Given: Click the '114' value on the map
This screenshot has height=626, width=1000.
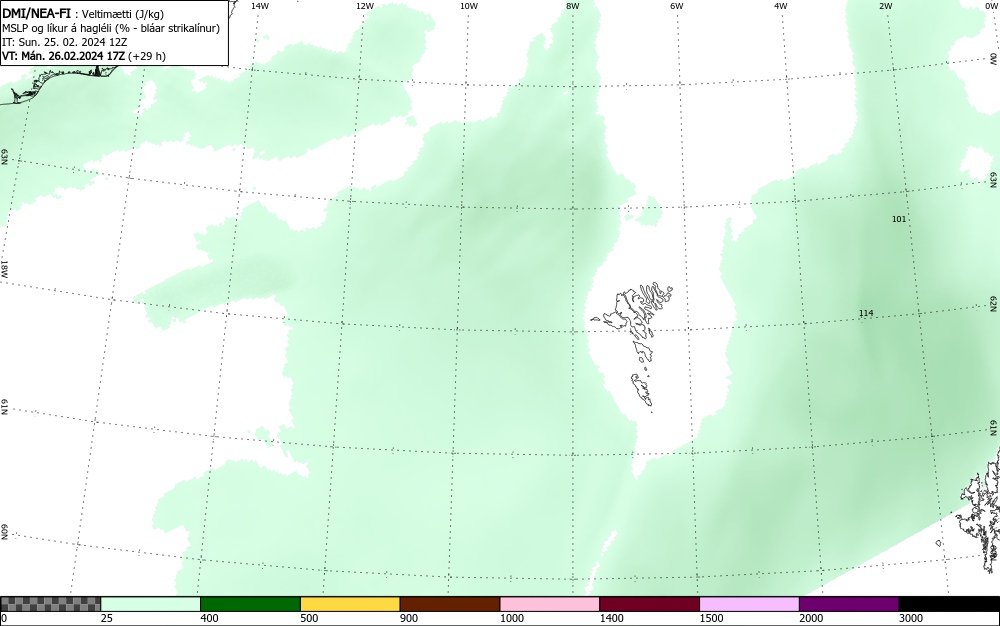Looking at the screenshot, I should pos(866,313).
